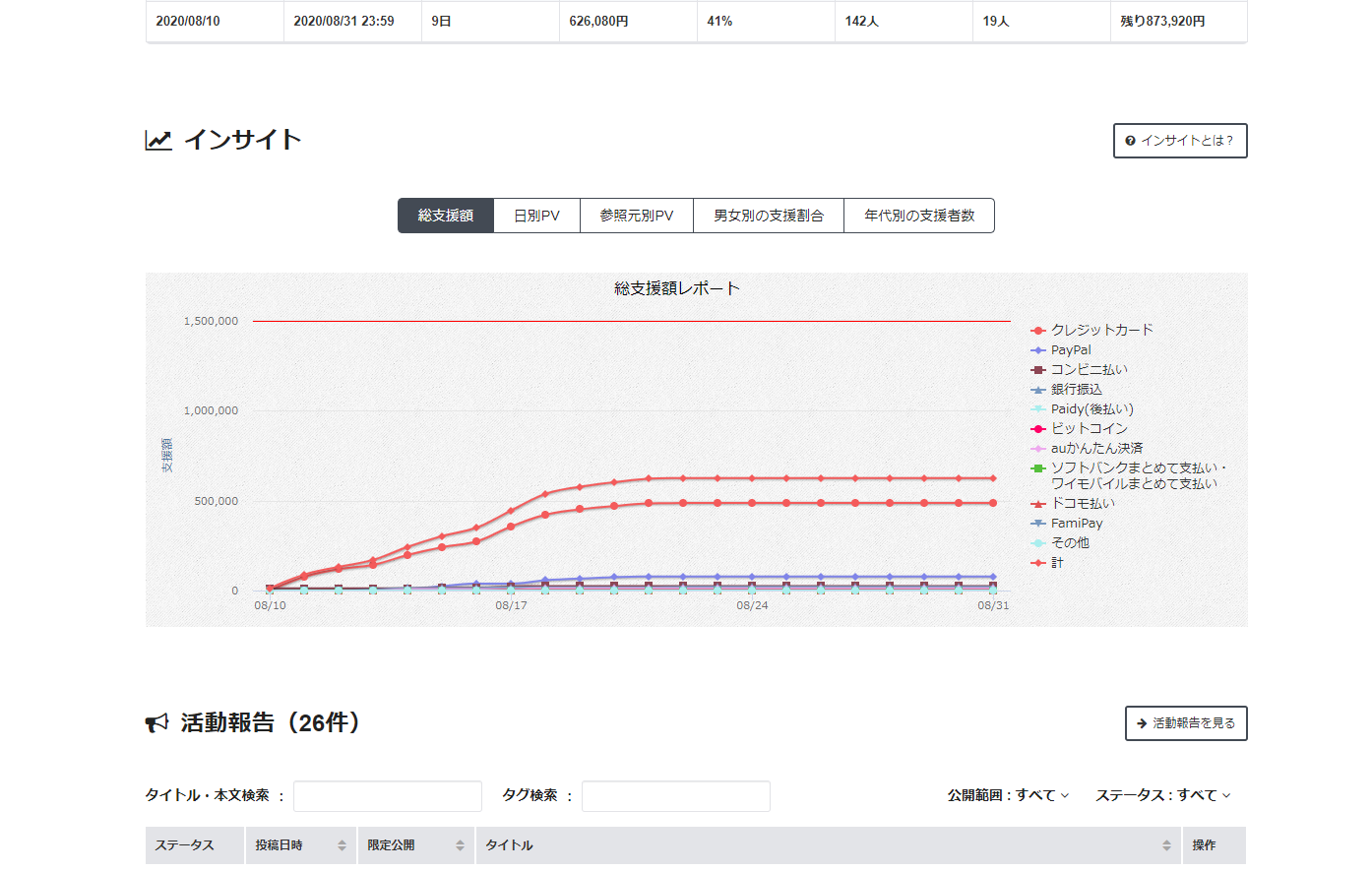Toggle PayPal series in chart legend
The image size is (1372, 872).
point(1070,350)
